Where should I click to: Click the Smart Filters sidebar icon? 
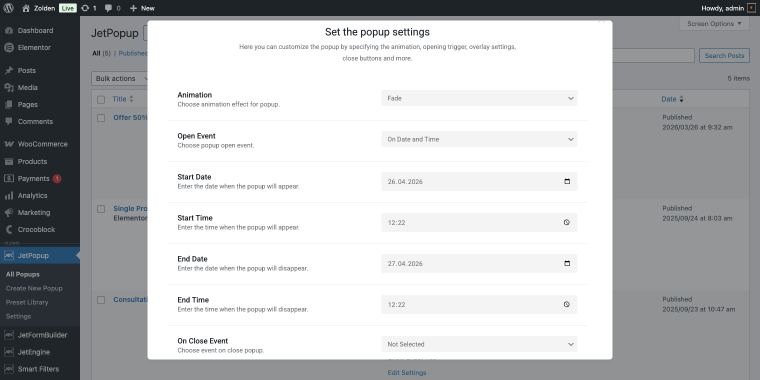[9, 369]
